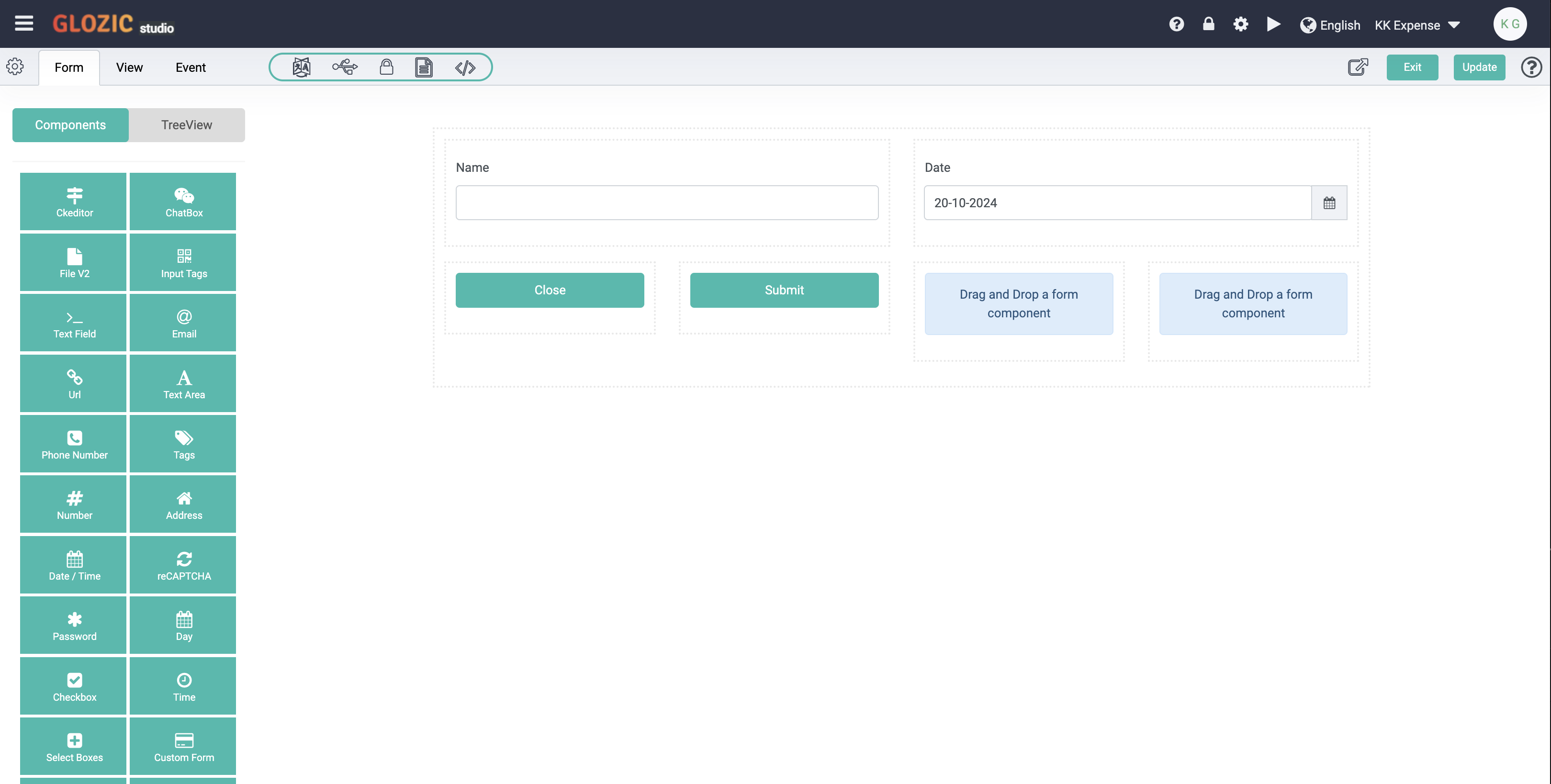Select the Ckeditor component
This screenshot has width=1551, height=784.
point(73,202)
